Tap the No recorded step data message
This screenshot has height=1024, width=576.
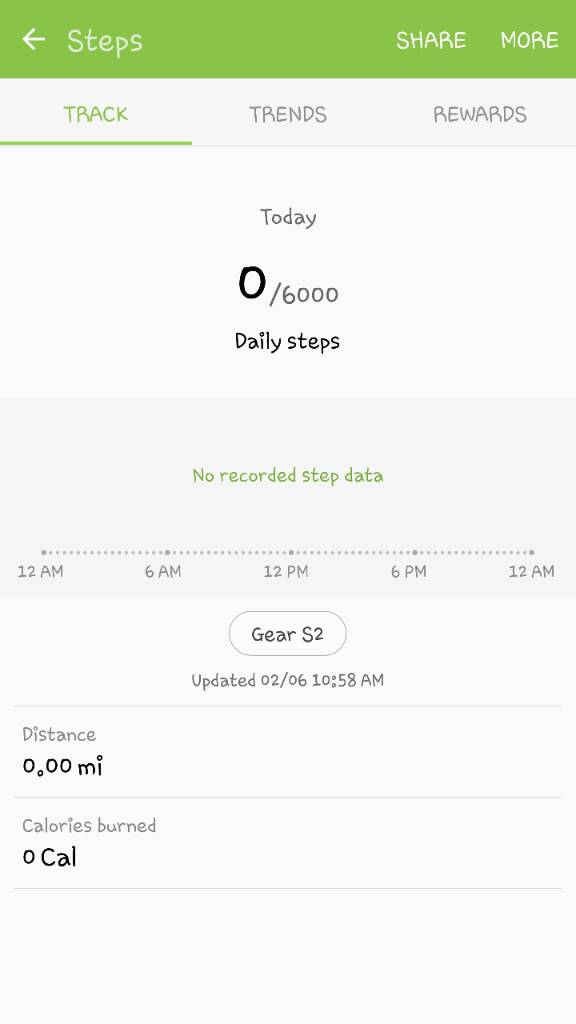288,475
